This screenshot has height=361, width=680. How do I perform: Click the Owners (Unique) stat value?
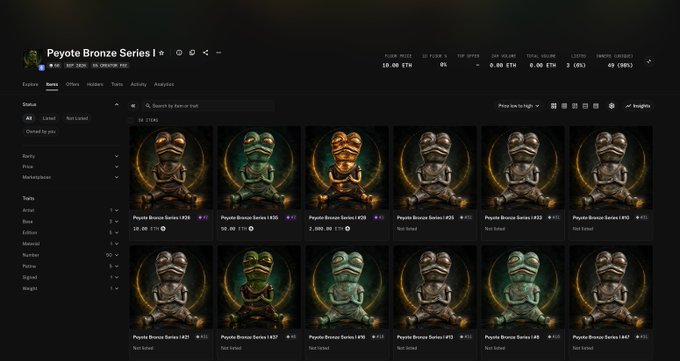(620, 66)
